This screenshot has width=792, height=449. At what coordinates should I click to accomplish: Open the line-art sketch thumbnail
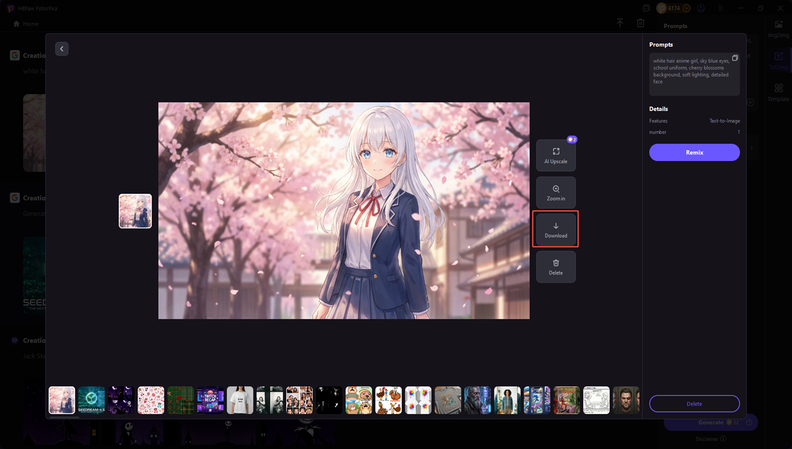point(597,400)
